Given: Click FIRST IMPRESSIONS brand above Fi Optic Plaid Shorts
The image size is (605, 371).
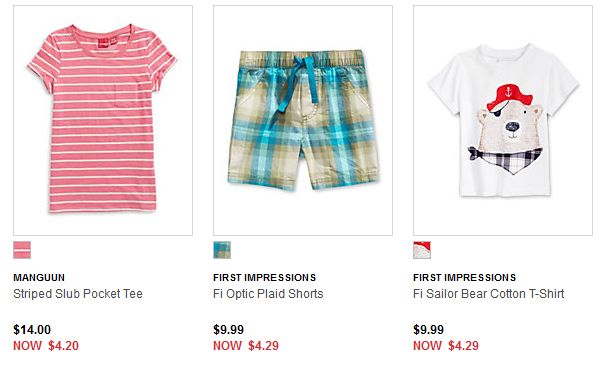Looking at the screenshot, I should pos(264,278).
